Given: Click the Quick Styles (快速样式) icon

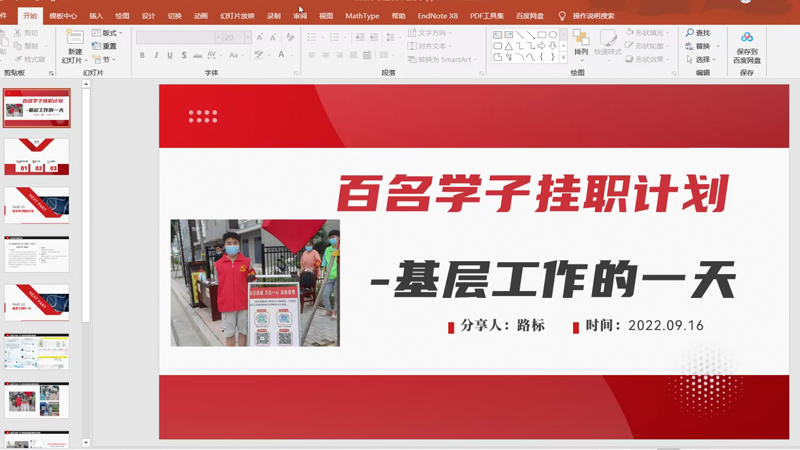Looking at the screenshot, I should pos(608,38).
